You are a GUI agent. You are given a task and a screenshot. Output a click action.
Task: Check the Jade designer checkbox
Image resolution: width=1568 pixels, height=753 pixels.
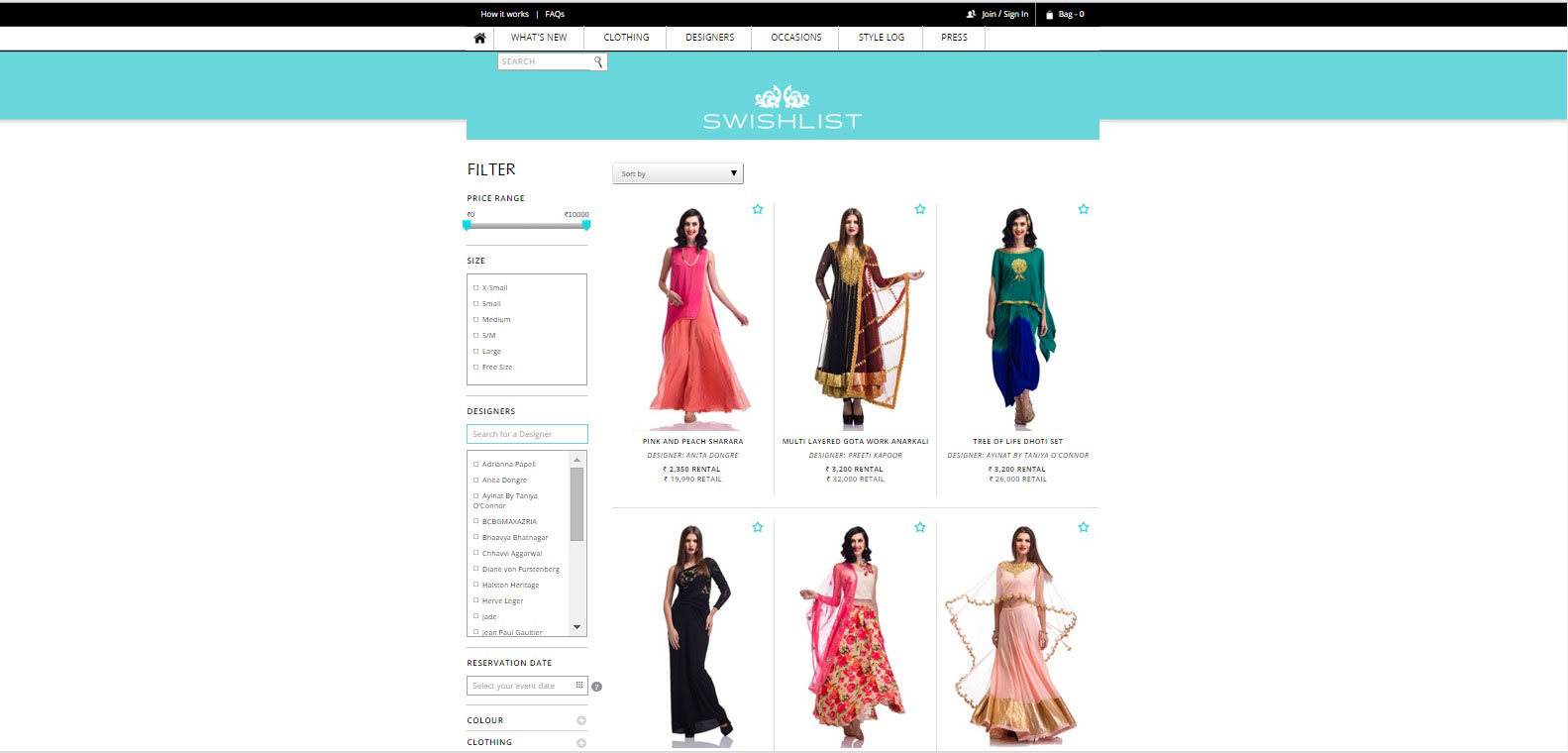475,616
